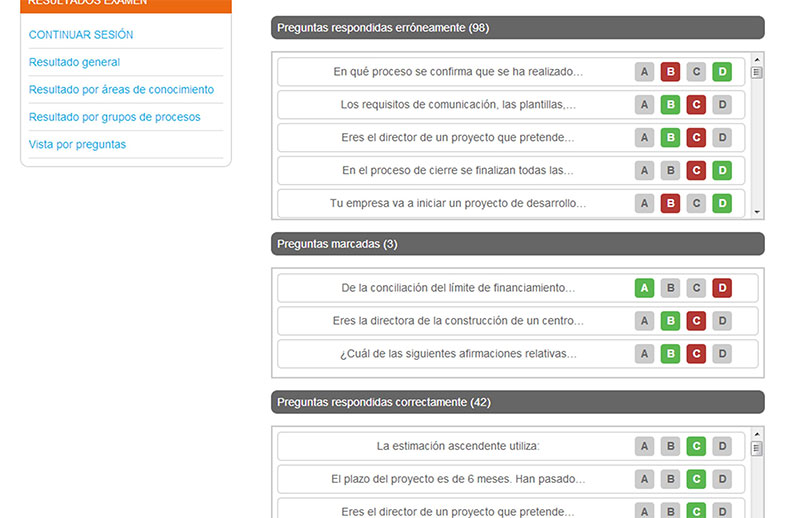This screenshot has width=800, height=518.
Task: Select gray D option on '¿Cuál de las siguientes' row
Action: click(x=722, y=354)
